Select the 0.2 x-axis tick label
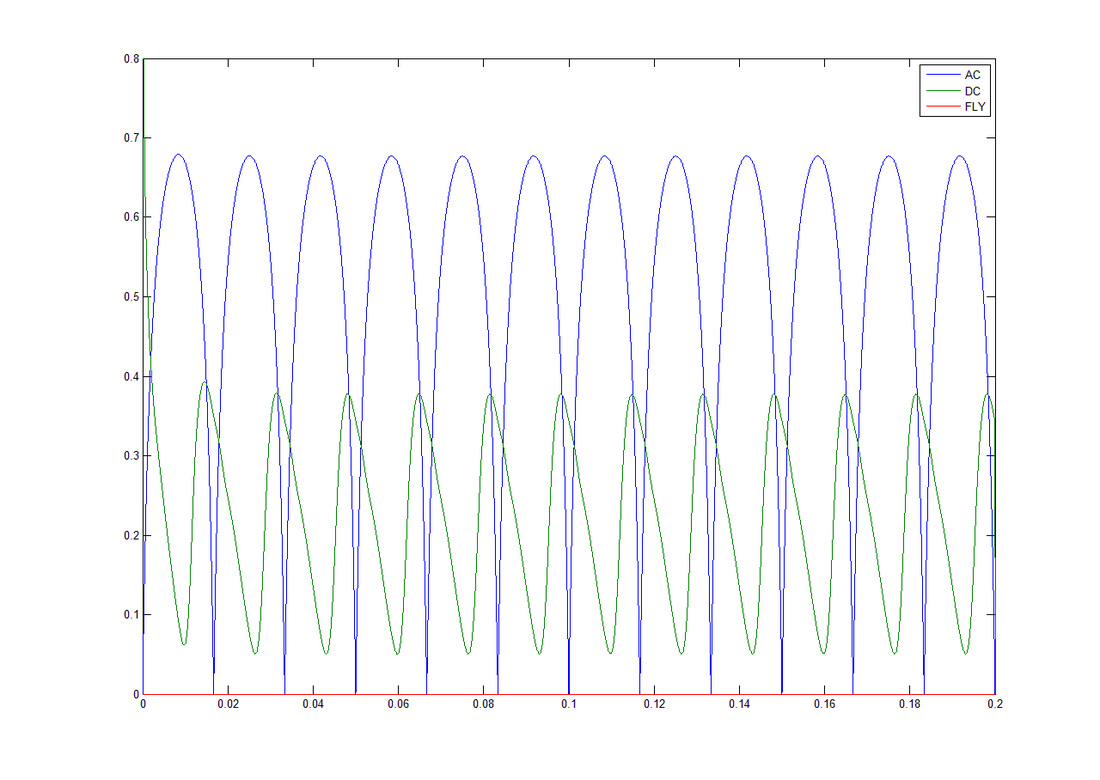The height and width of the screenshot is (780, 1100). pyautogui.click(x=995, y=705)
